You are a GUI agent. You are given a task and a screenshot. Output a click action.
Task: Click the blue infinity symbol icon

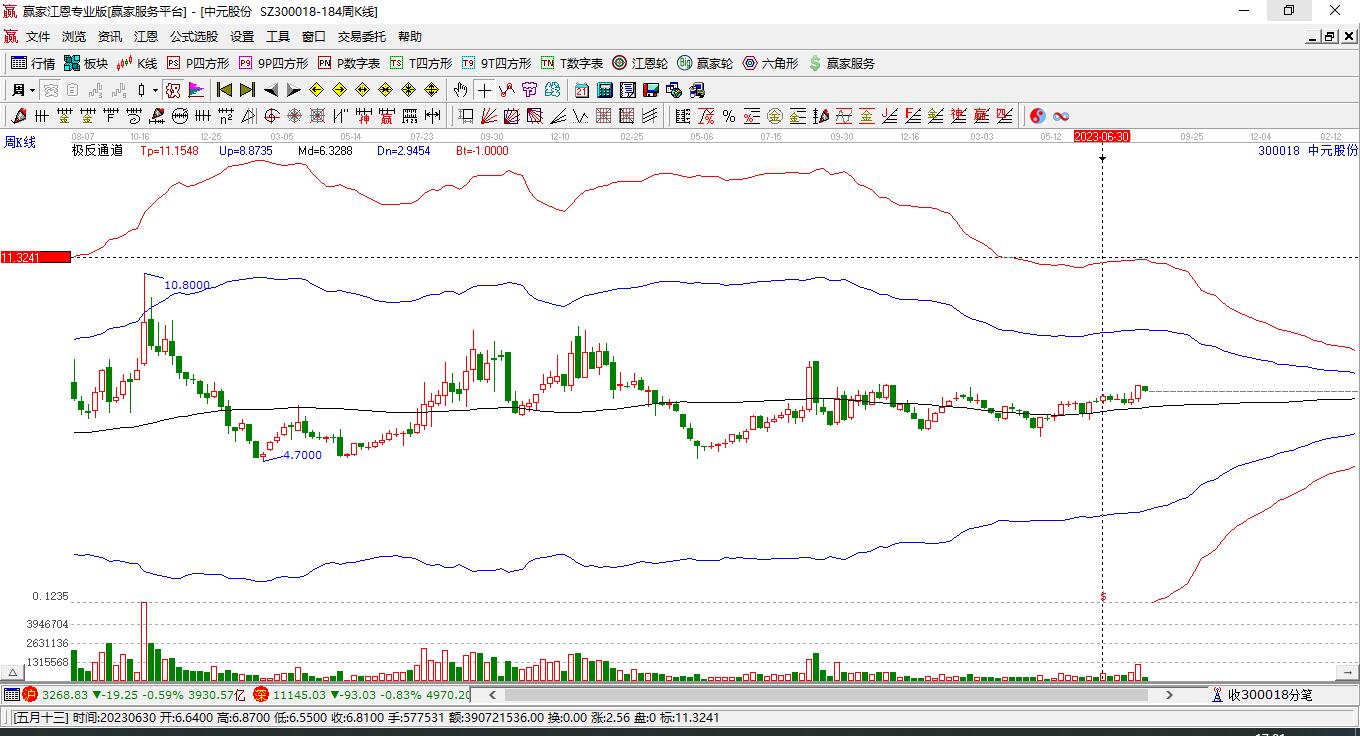tap(1061, 116)
